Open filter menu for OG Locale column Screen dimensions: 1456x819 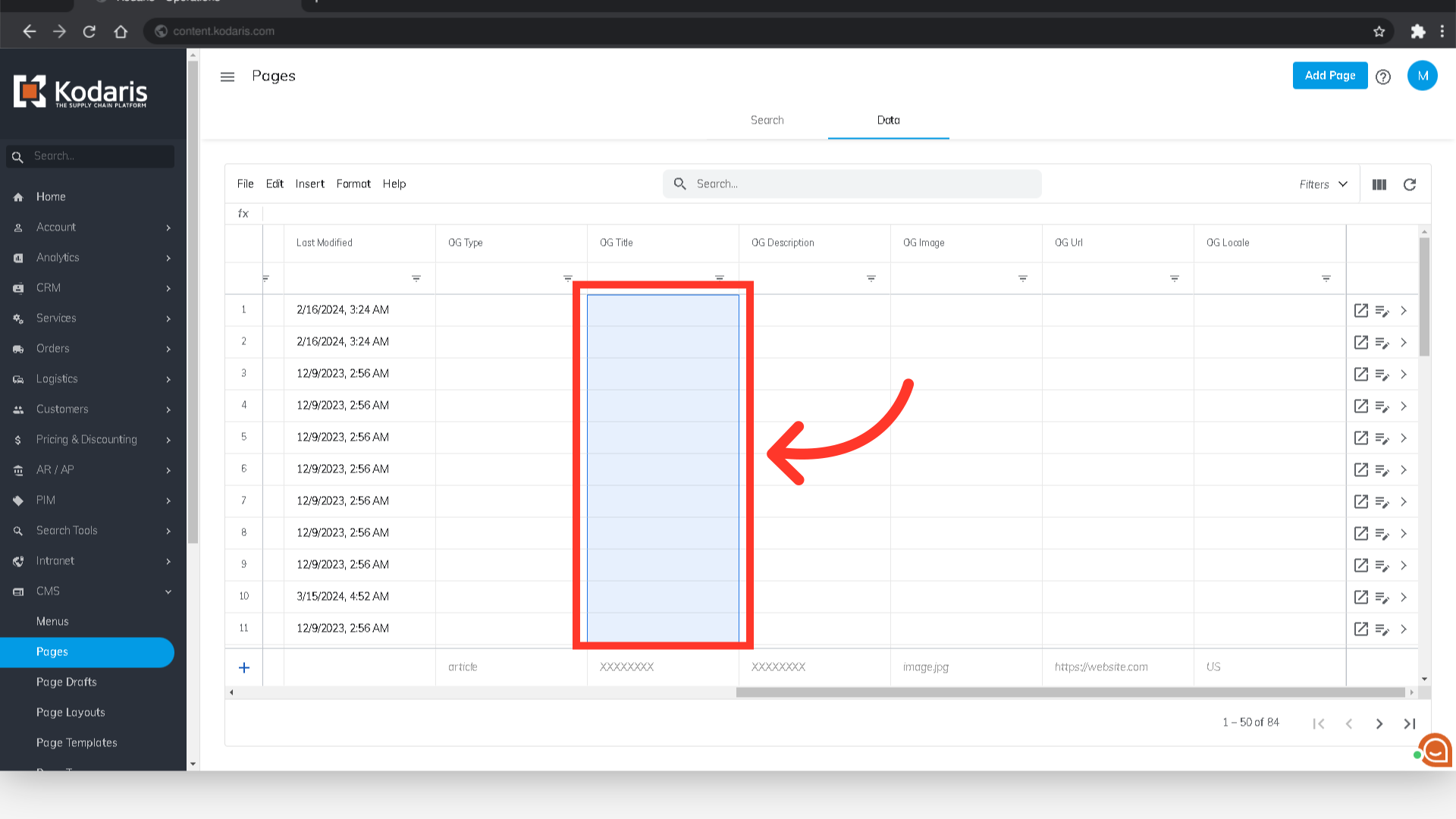(1326, 278)
